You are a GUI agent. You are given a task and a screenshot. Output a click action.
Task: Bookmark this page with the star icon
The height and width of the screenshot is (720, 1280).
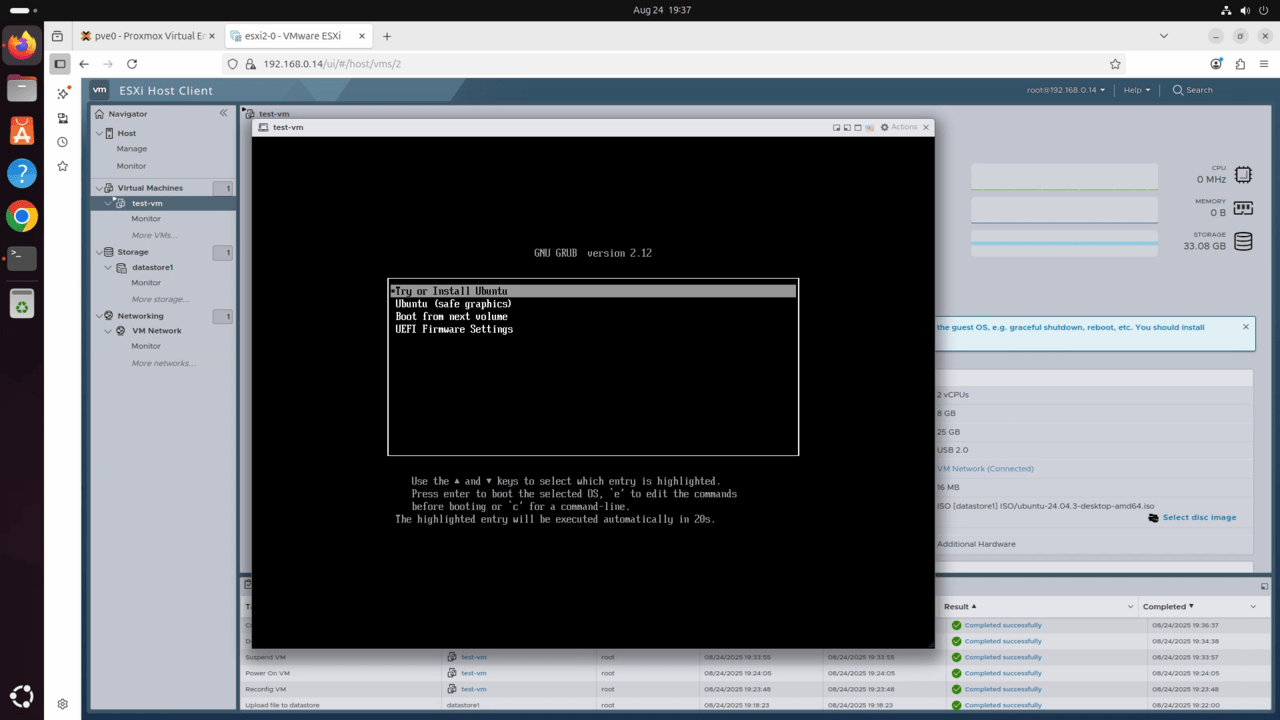click(x=1116, y=64)
